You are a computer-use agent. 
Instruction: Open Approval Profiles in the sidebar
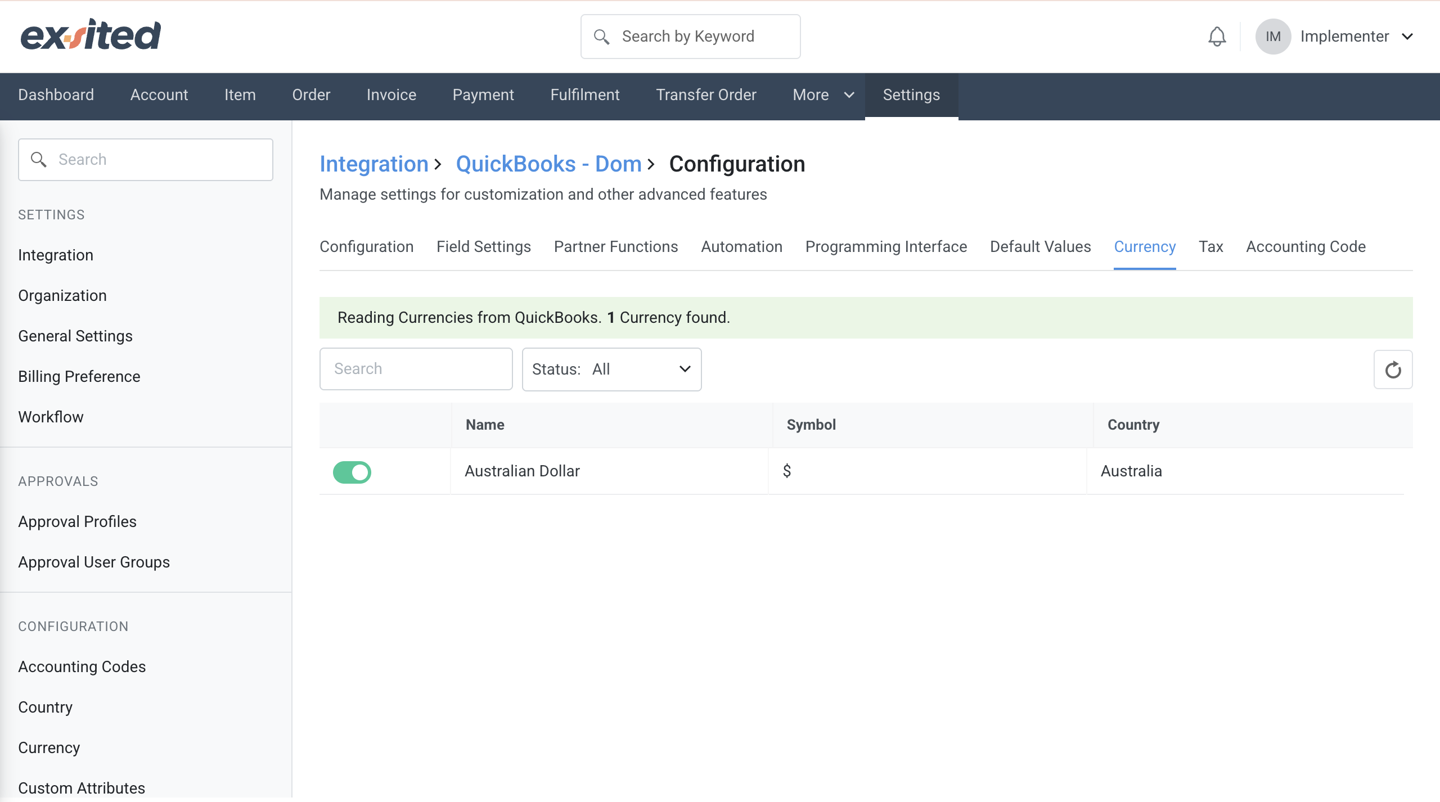tap(77, 522)
